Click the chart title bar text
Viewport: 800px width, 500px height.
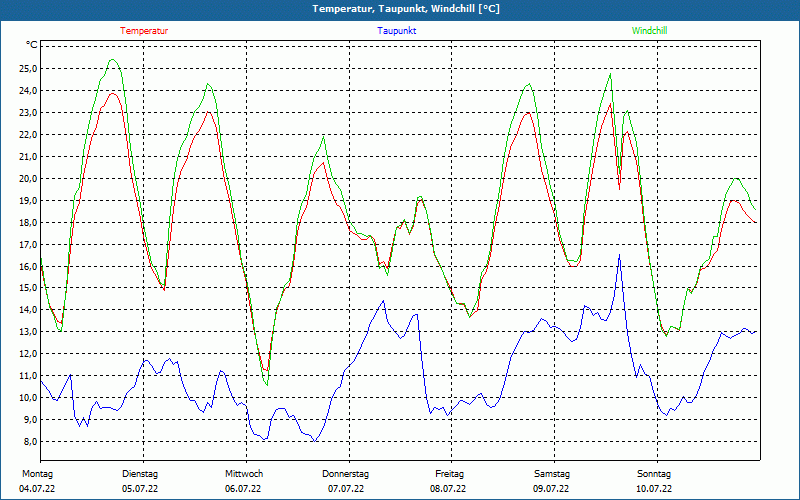tap(406, 9)
